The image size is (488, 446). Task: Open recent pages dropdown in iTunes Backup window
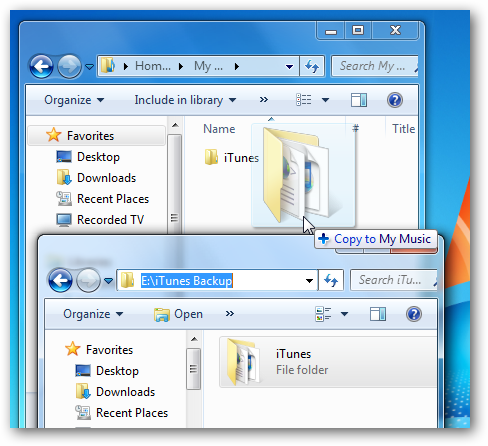click(108, 281)
